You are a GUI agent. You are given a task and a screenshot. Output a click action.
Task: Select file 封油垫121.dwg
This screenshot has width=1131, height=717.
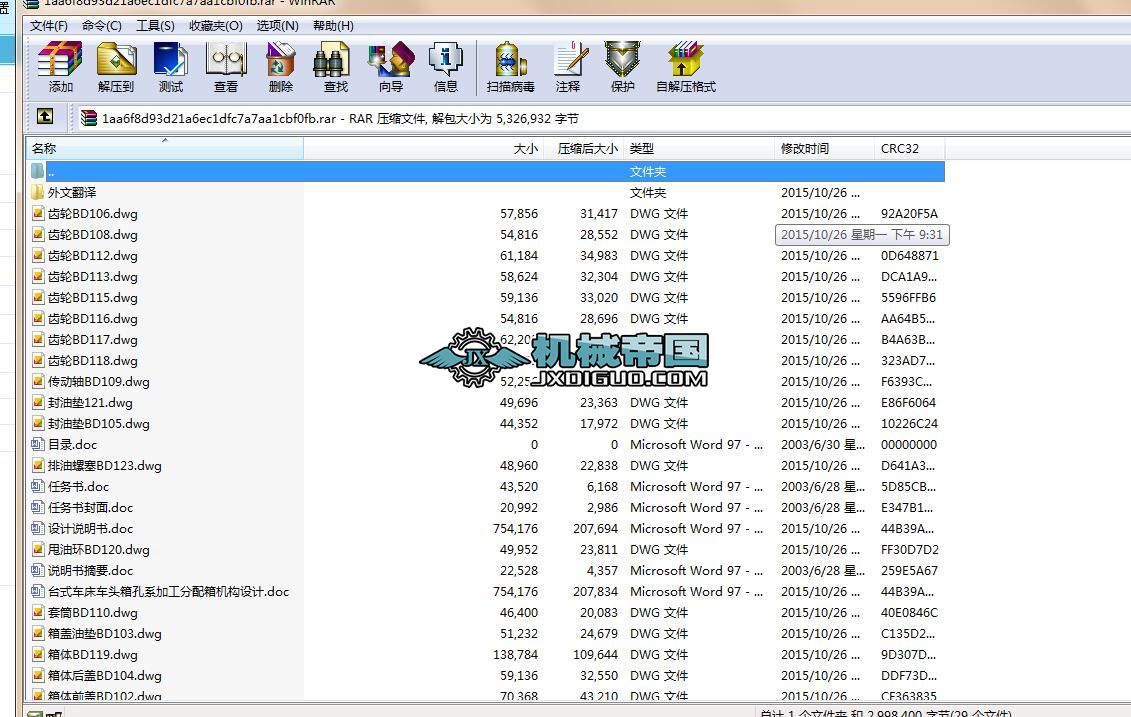click(90, 403)
